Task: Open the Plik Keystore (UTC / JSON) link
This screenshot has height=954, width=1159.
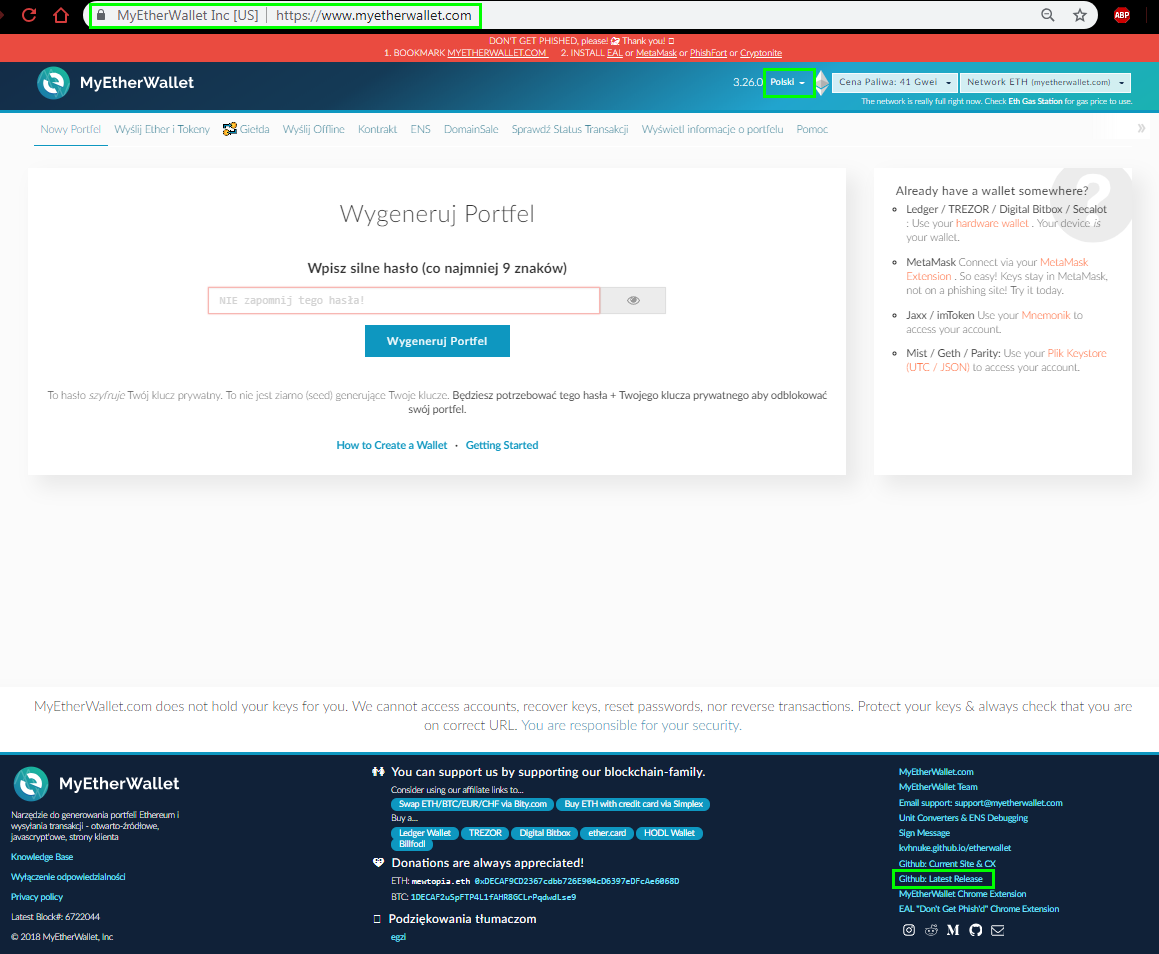Action: (1006, 360)
